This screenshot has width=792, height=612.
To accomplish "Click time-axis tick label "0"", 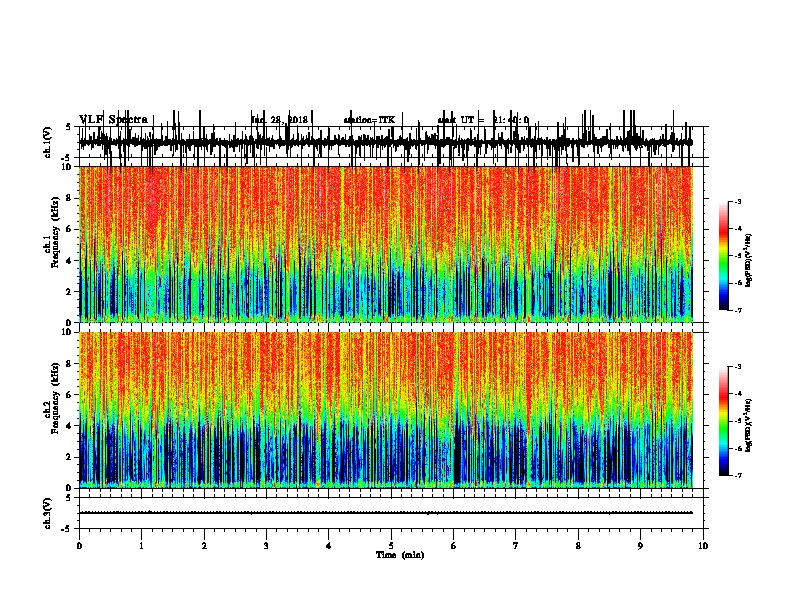I will [x=79, y=546].
